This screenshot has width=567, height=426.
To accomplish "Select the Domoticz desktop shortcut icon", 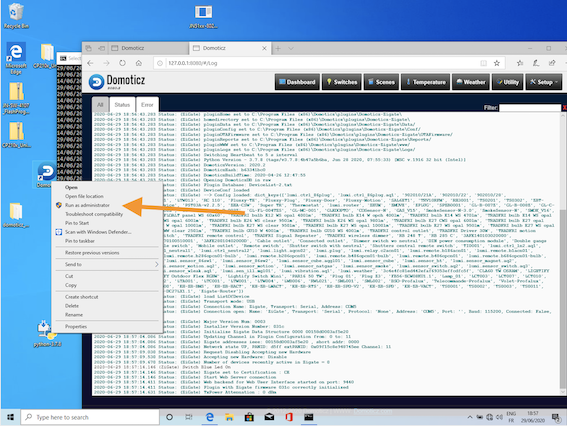I will click(x=46, y=175).
